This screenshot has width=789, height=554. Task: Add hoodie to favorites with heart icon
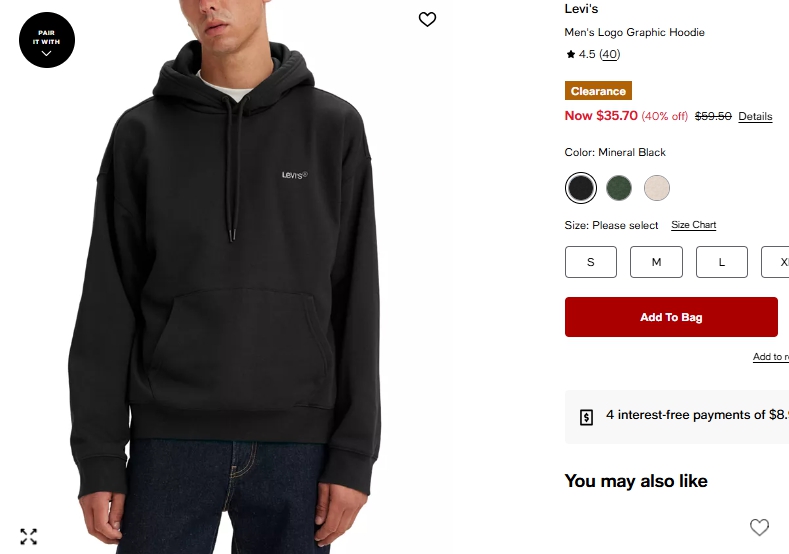click(427, 19)
